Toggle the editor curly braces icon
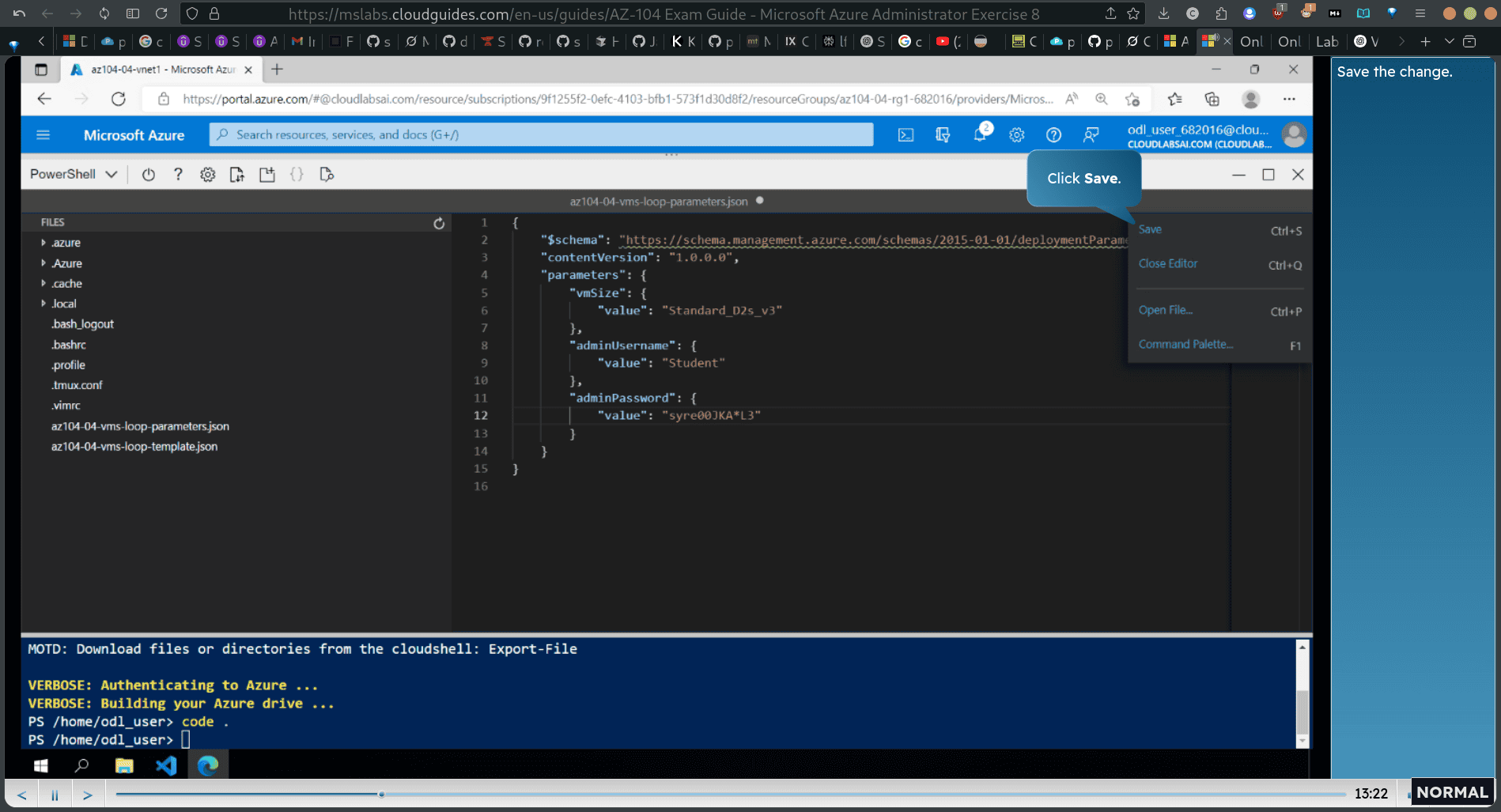The height and width of the screenshot is (812, 1501). pyautogui.click(x=297, y=175)
